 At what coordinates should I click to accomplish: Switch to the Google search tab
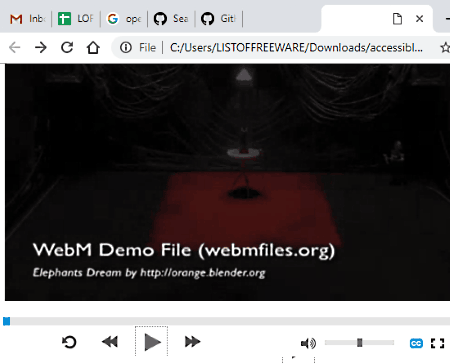[x=124, y=19]
